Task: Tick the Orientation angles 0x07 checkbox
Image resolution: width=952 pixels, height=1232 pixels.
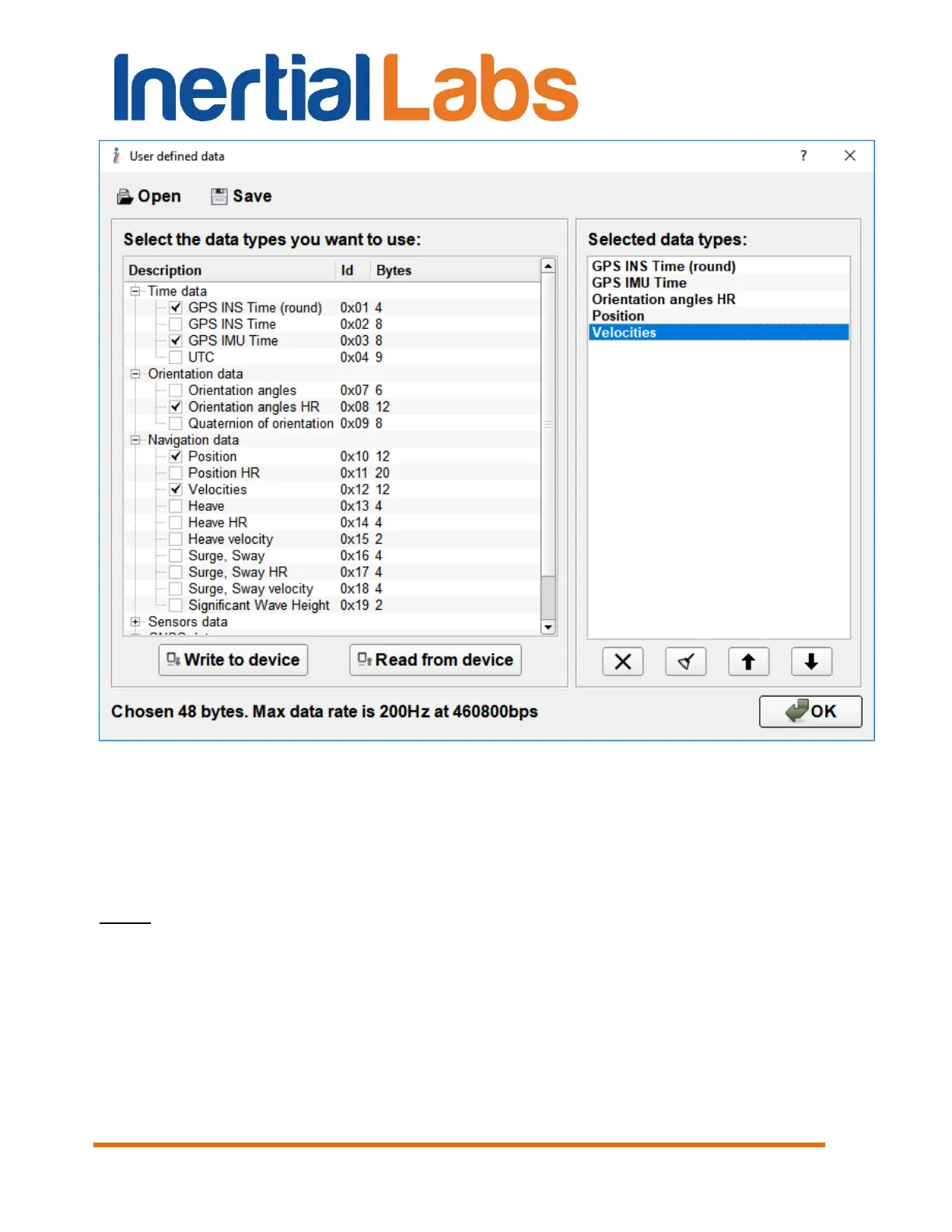Action: [x=176, y=390]
